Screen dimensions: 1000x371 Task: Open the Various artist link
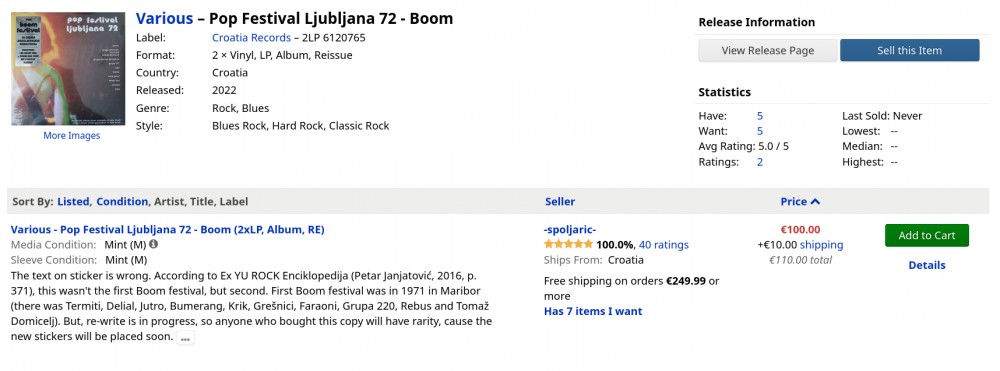pos(165,18)
